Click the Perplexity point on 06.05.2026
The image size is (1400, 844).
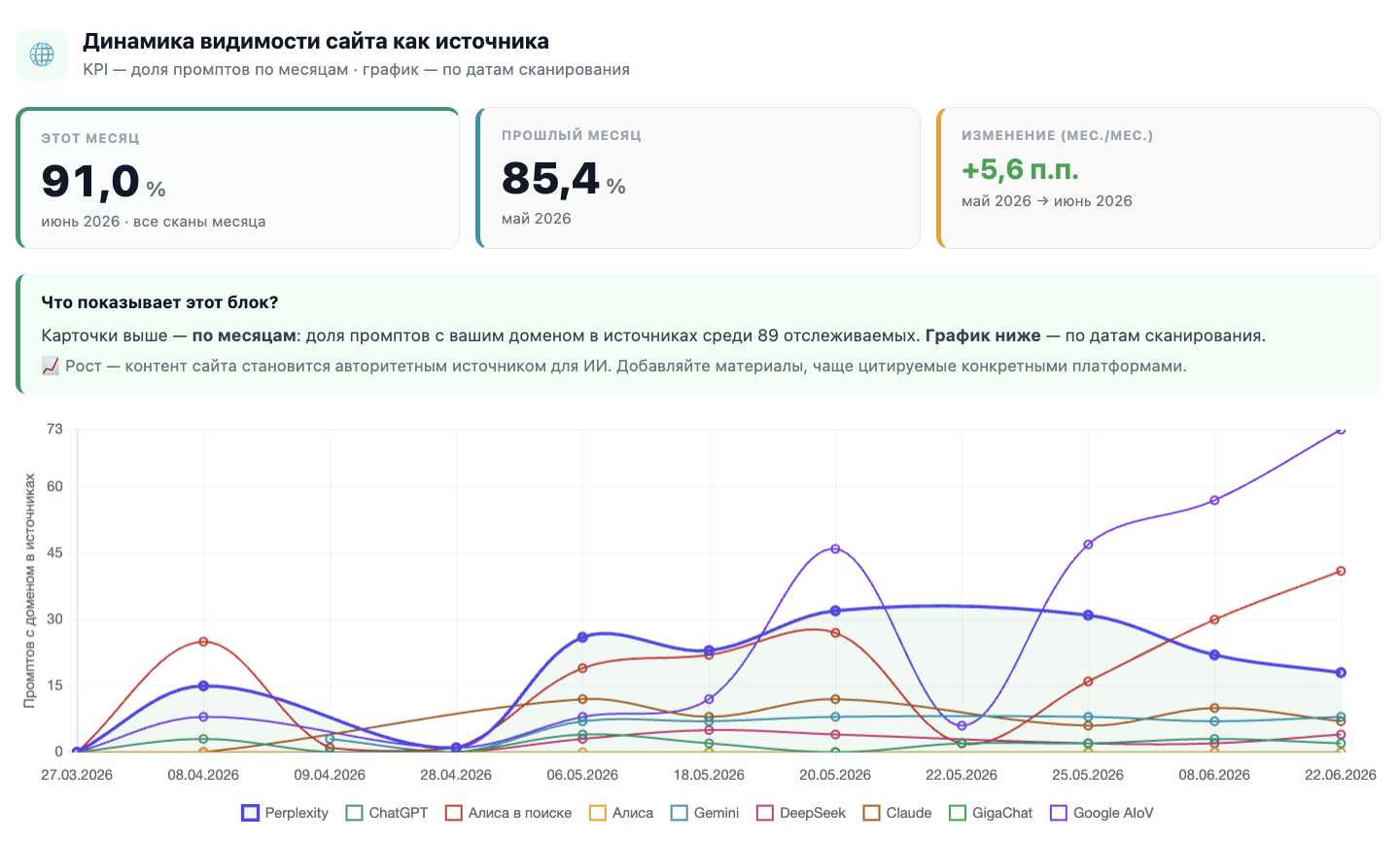(x=582, y=638)
